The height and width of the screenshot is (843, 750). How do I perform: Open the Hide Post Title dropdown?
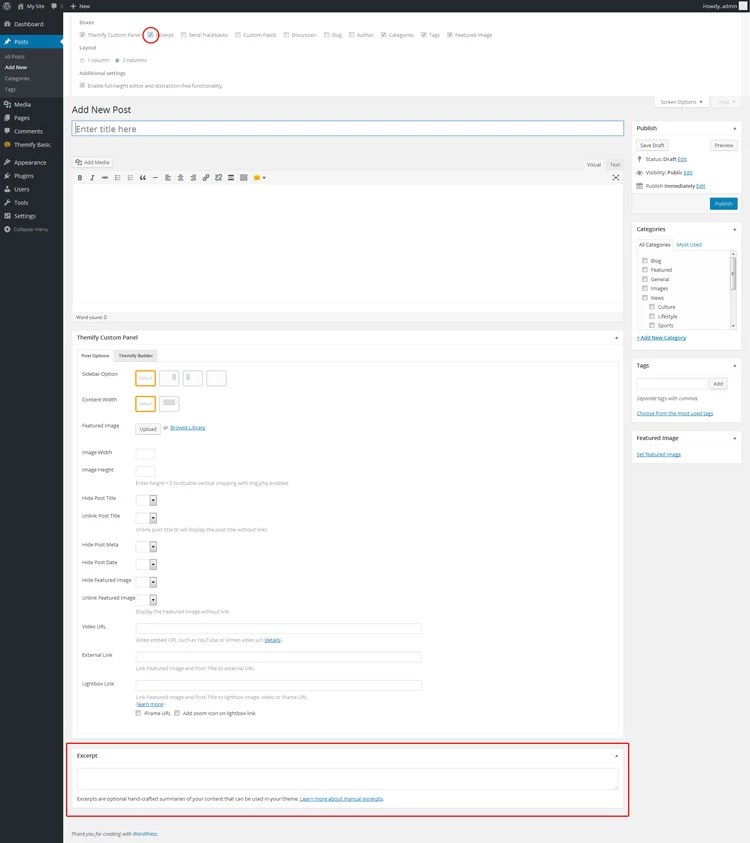pos(146,501)
